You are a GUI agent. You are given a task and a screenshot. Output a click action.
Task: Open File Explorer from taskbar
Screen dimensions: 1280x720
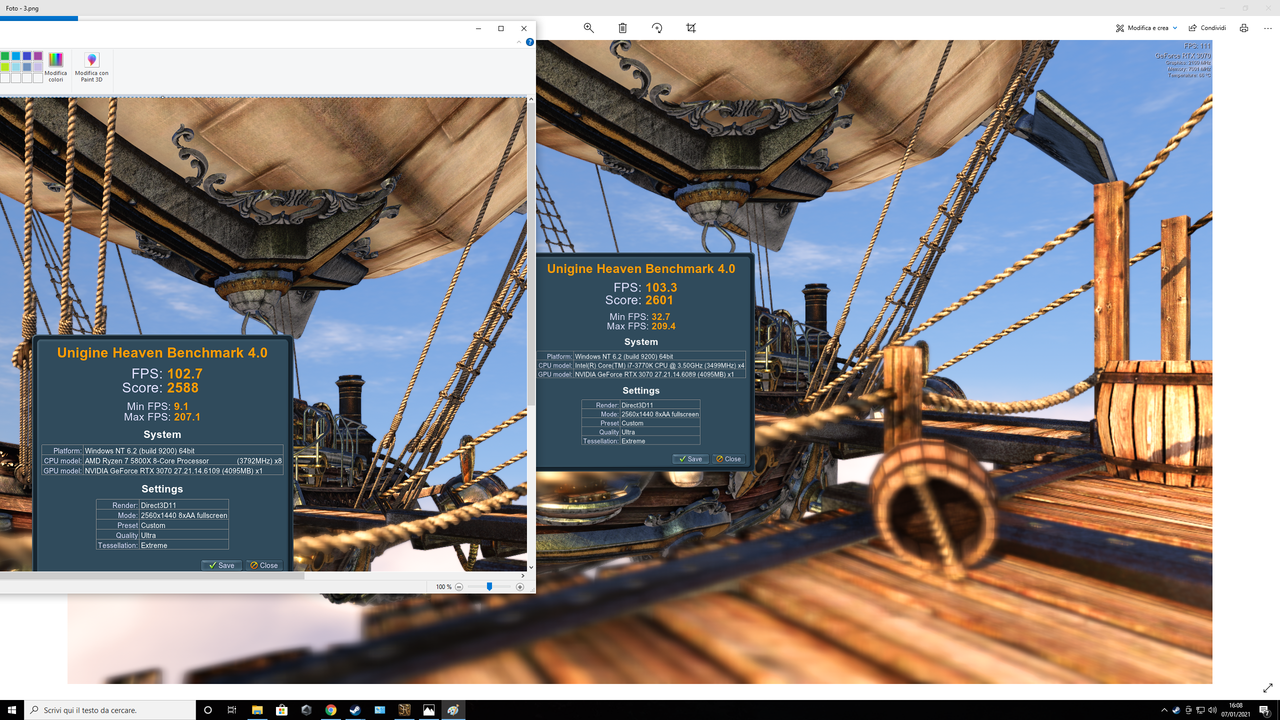tap(257, 709)
